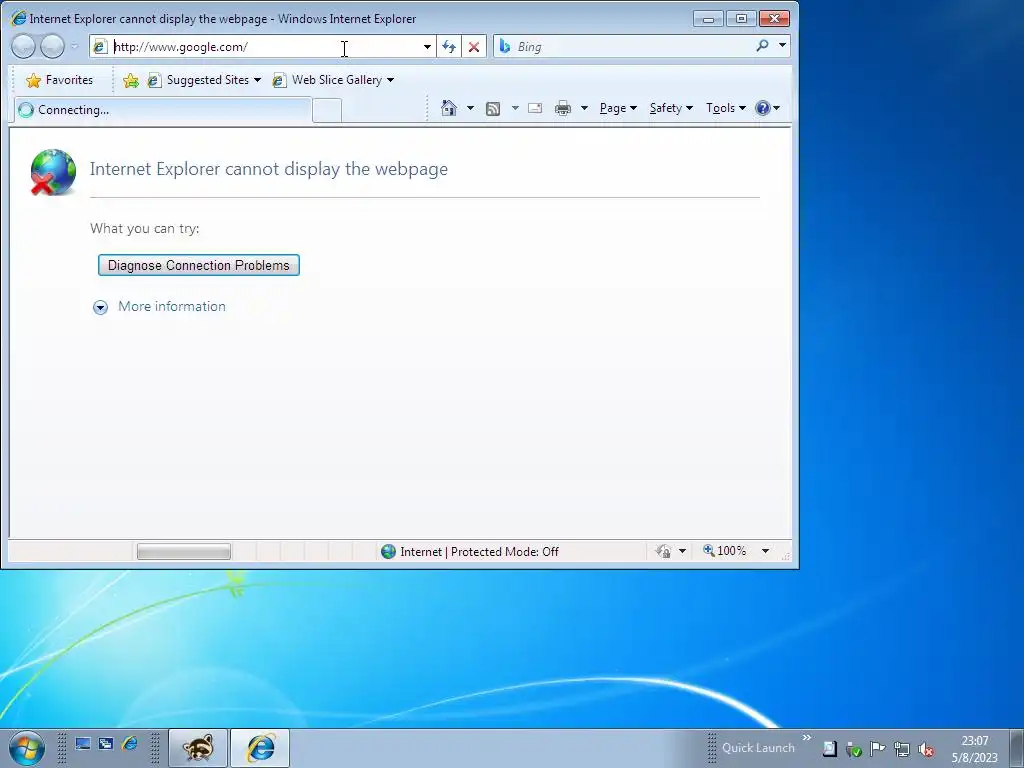Open the Web Slice Gallery link
The height and width of the screenshot is (768, 1024).
(x=333, y=80)
